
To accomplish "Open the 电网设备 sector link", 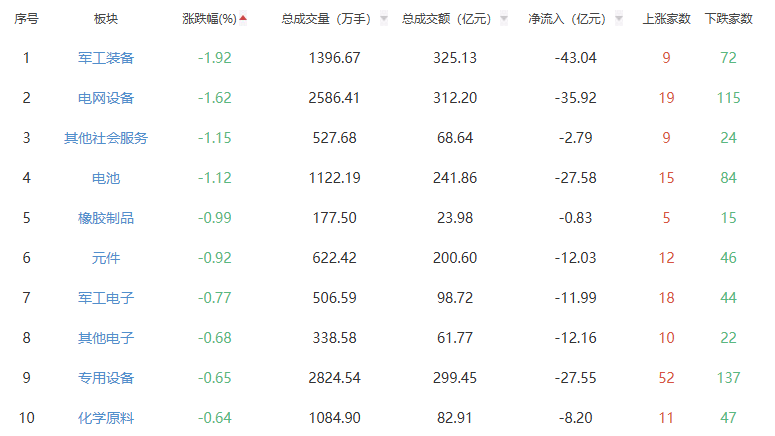I will [105, 98].
